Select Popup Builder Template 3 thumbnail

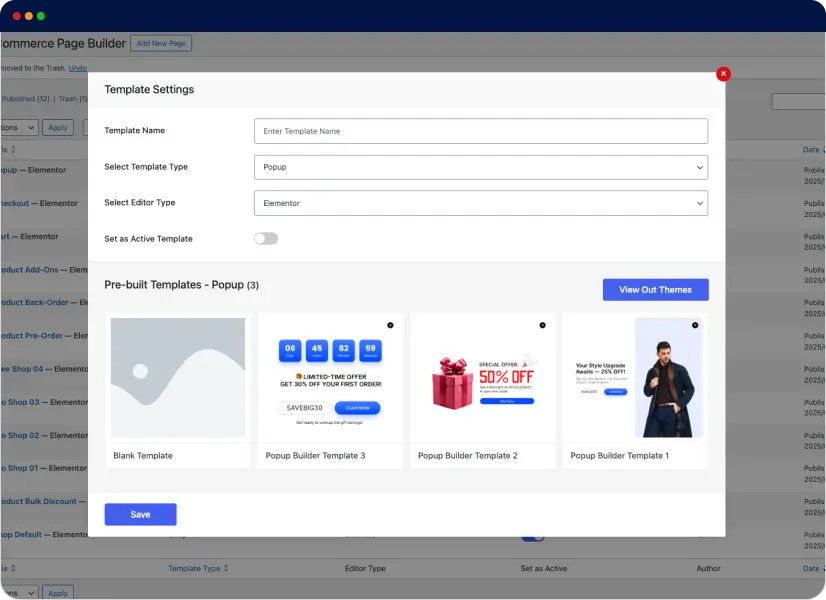pyautogui.click(x=330, y=378)
